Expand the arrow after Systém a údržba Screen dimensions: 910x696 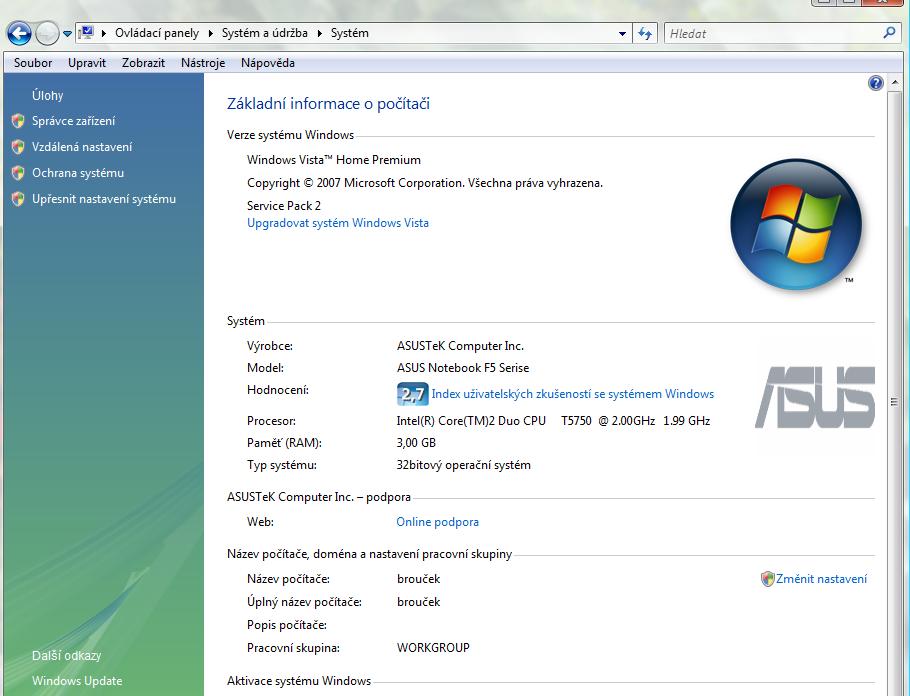pyautogui.click(x=319, y=34)
